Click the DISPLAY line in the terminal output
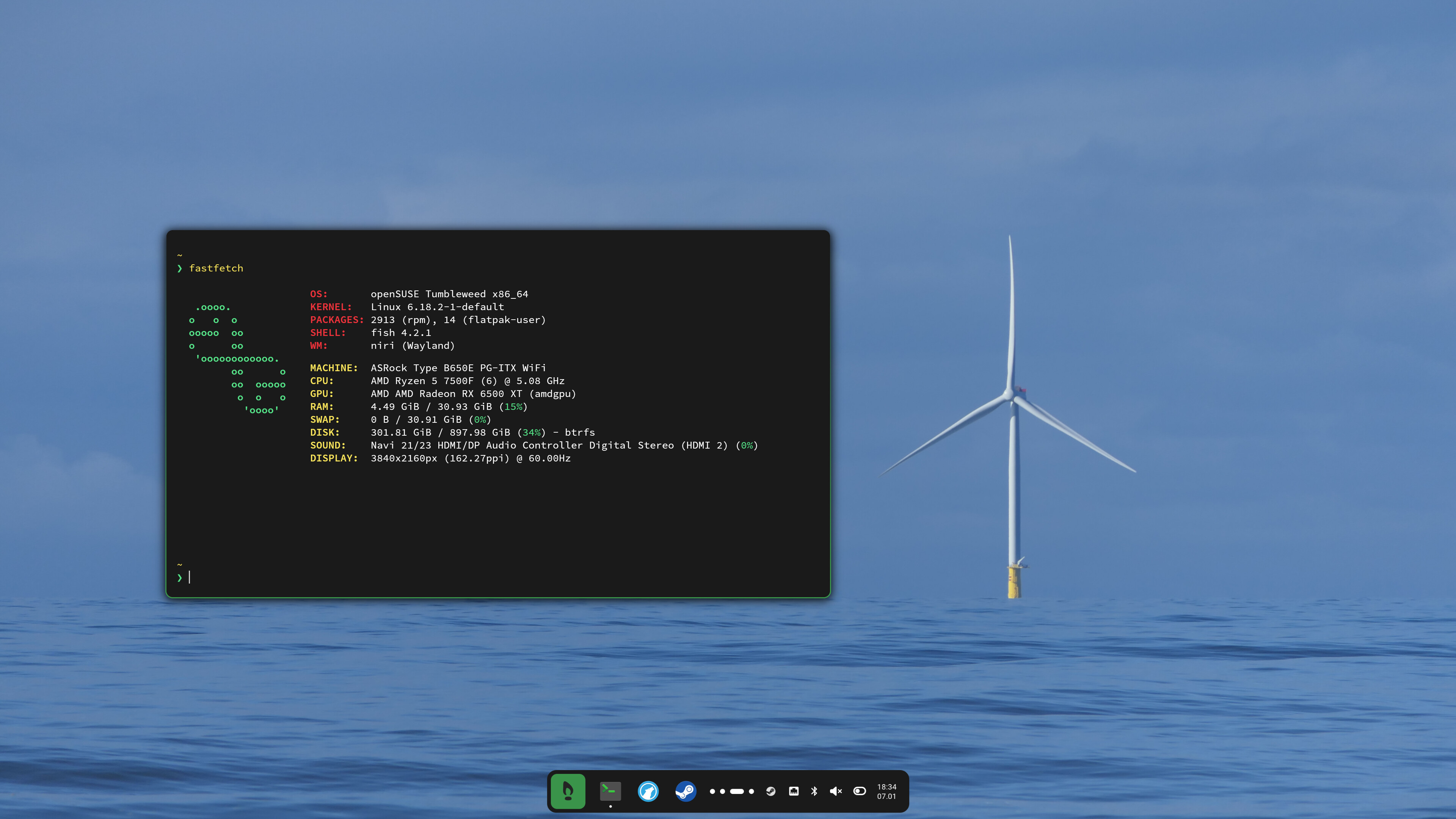 (x=470, y=458)
